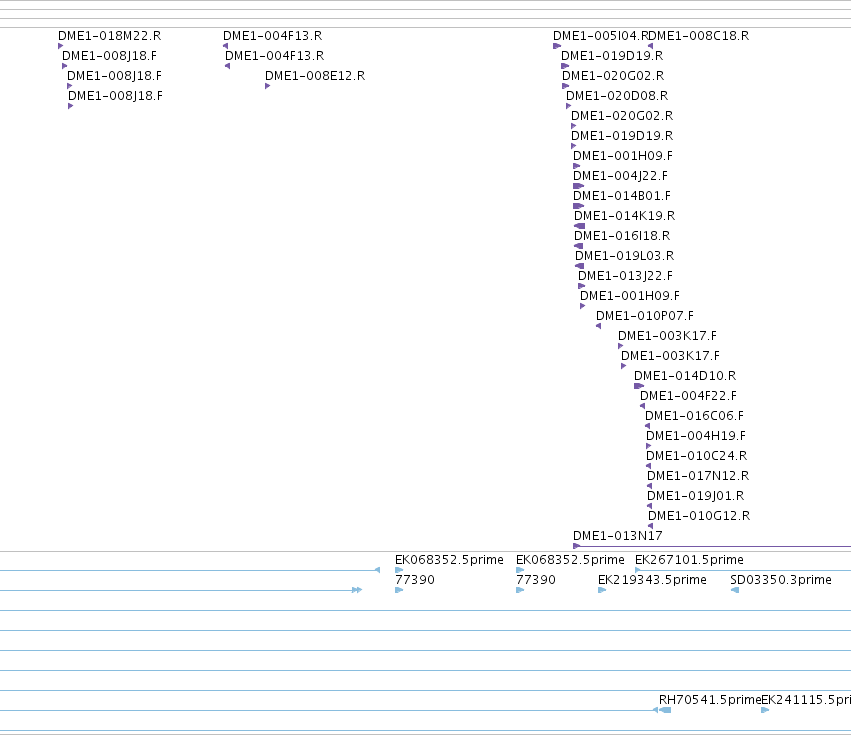This screenshot has width=851, height=735.
Task: Click the DME1-008E12.R feature label
Action: pos(315,76)
